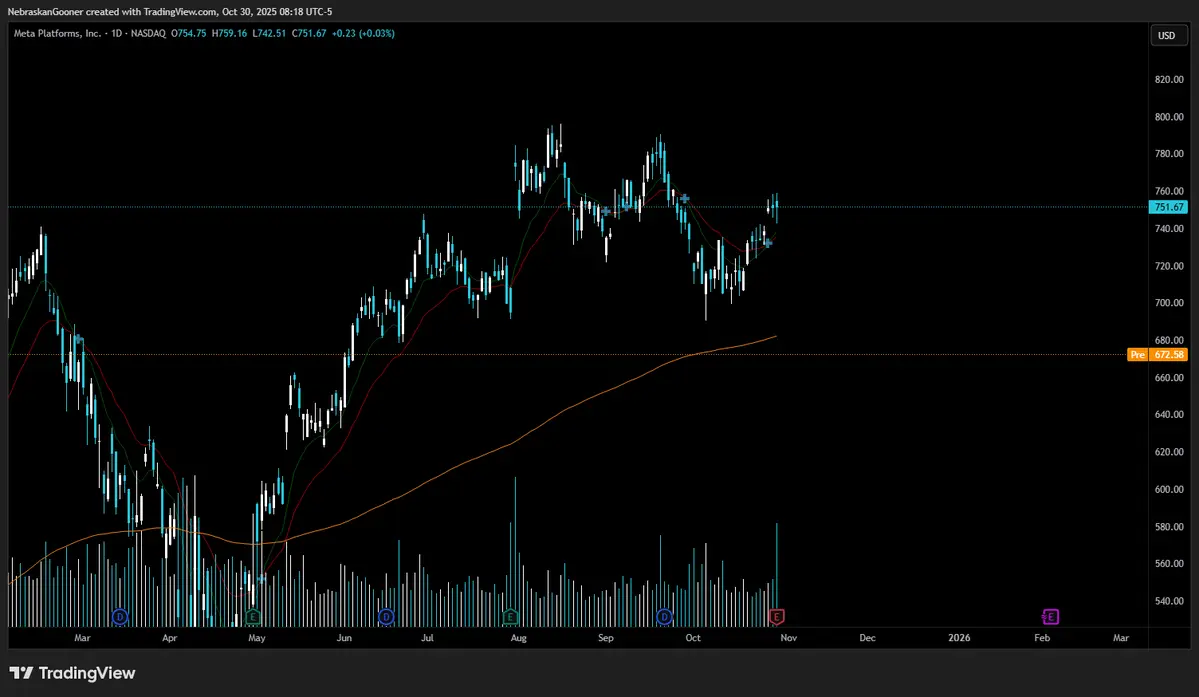
Task: Click the 800.00 price scale label
Action: [1168, 117]
